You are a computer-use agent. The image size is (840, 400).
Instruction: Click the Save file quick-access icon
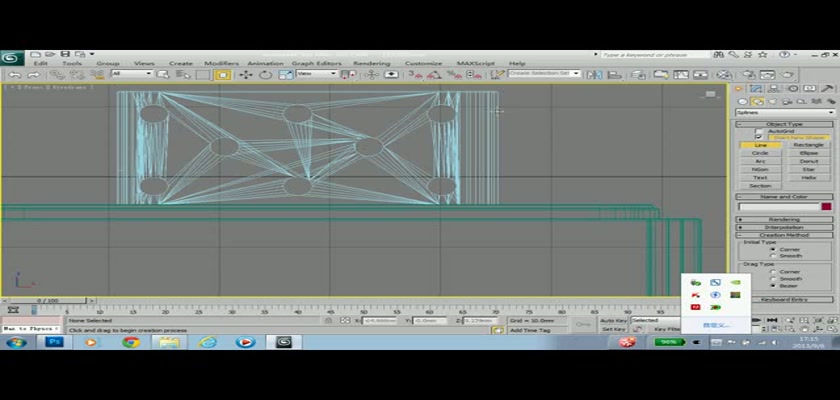pos(65,55)
